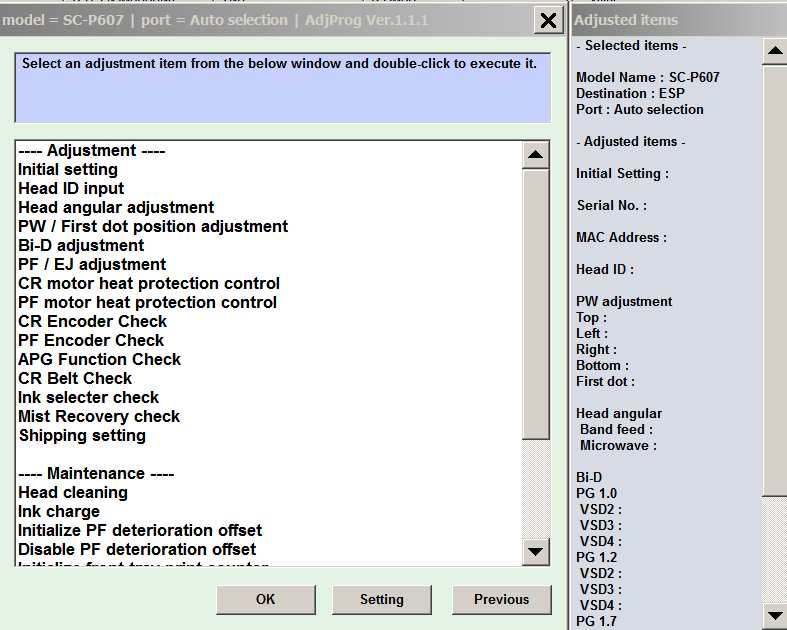Click the adjustment list's scrollbar thumb

[536, 304]
